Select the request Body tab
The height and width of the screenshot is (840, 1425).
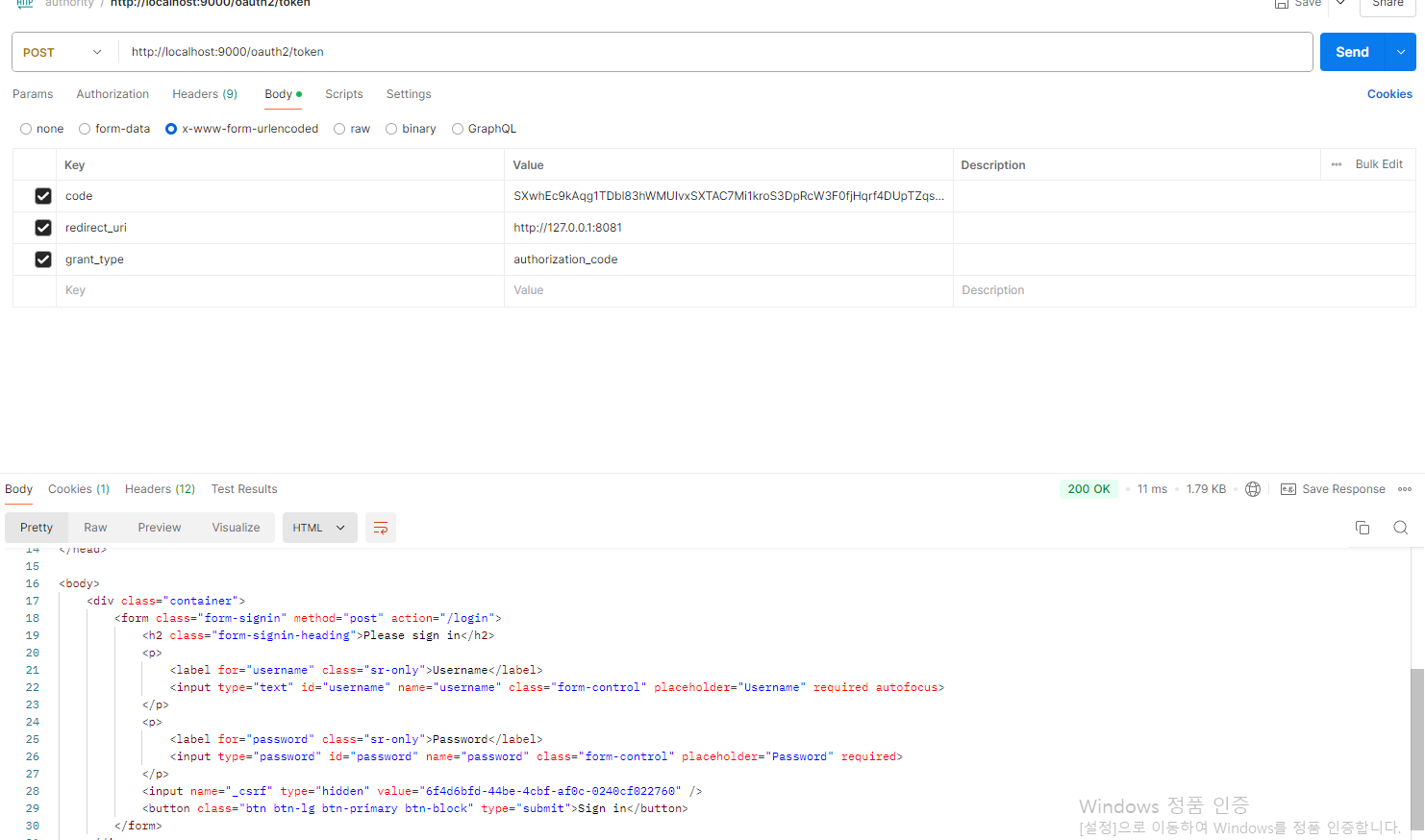click(283, 94)
